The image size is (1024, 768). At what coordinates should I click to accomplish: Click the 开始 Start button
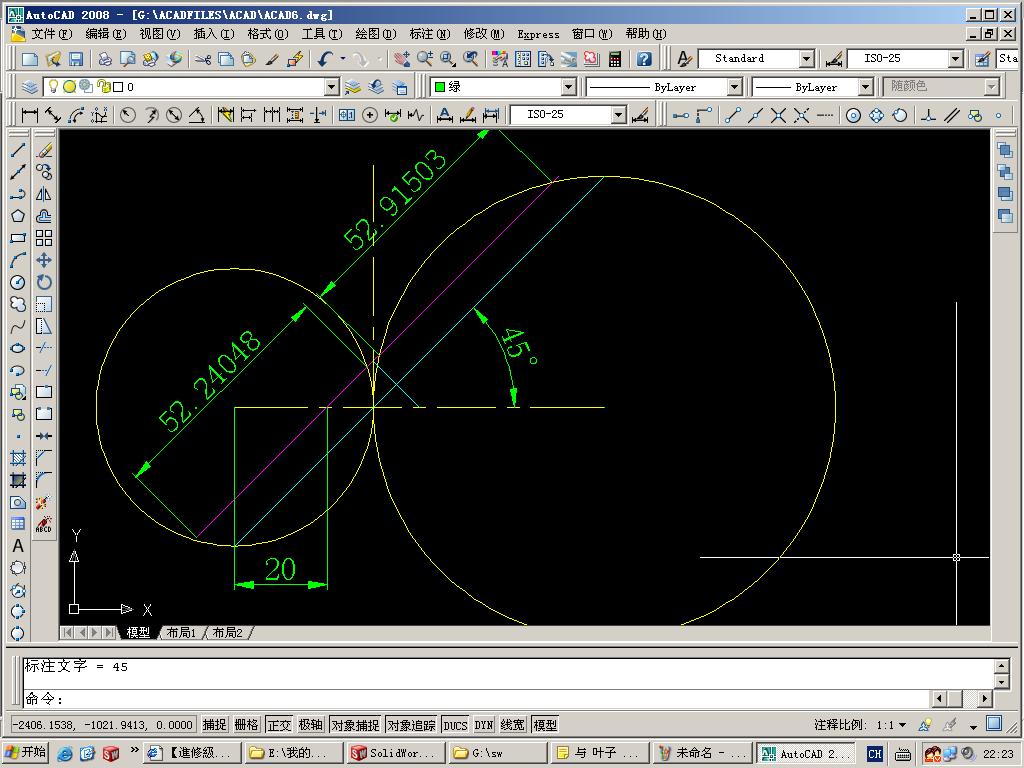pyautogui.click(x=26, y=752)
